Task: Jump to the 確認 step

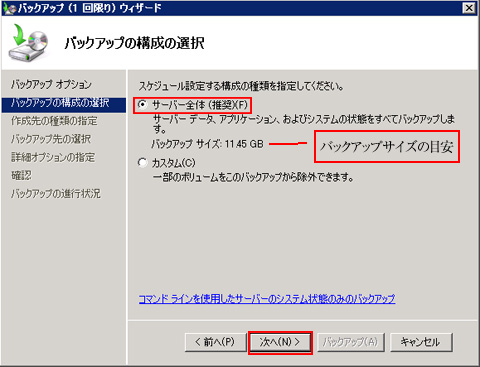Action: (21, 175)
